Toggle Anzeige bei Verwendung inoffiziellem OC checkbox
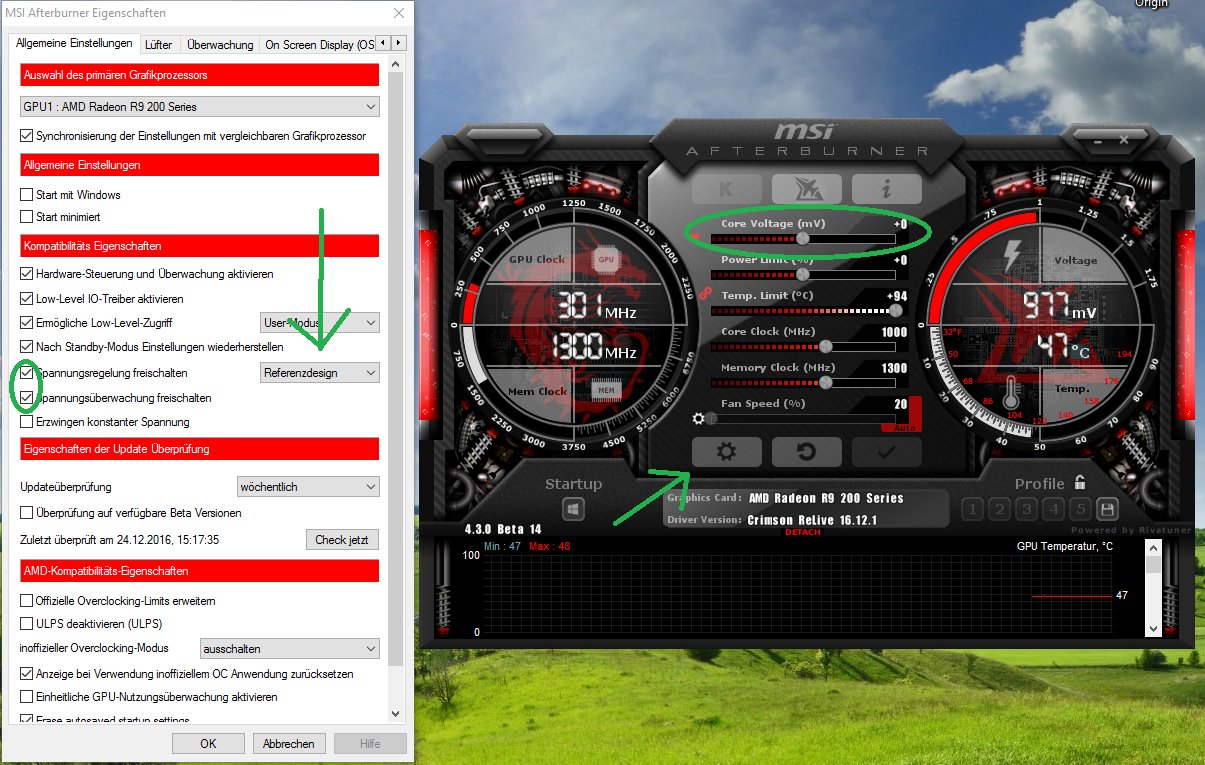The width and height of the screenshot is (1205, 765). coord(27,674)
